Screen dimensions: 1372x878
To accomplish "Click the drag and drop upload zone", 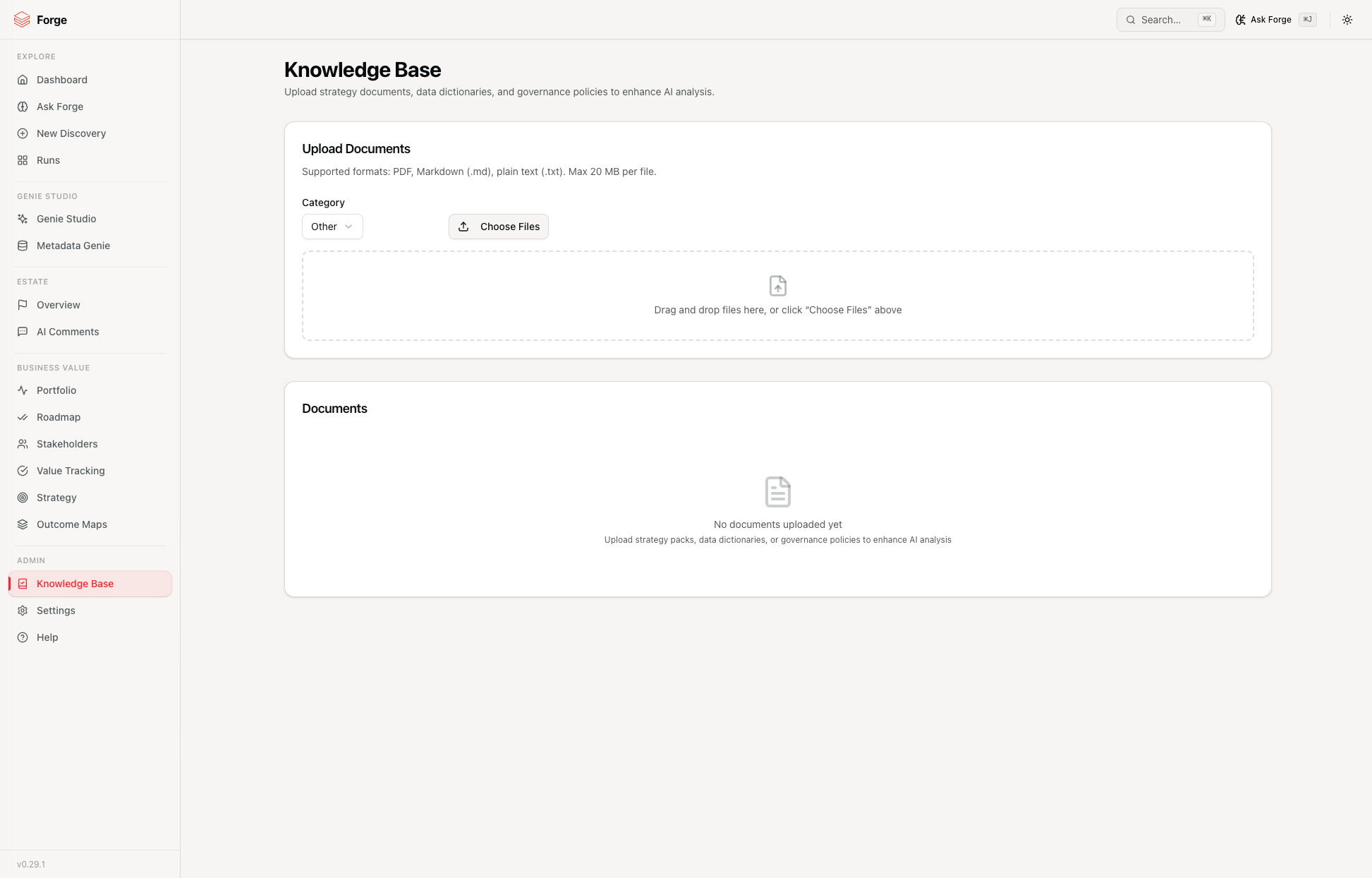I will (778, 296).
